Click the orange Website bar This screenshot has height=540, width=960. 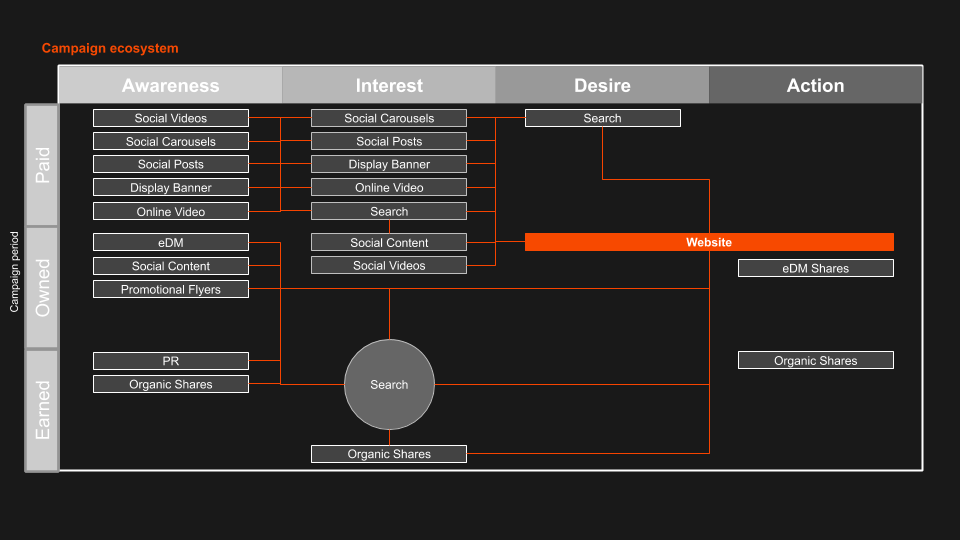click(x=709, y=242)
